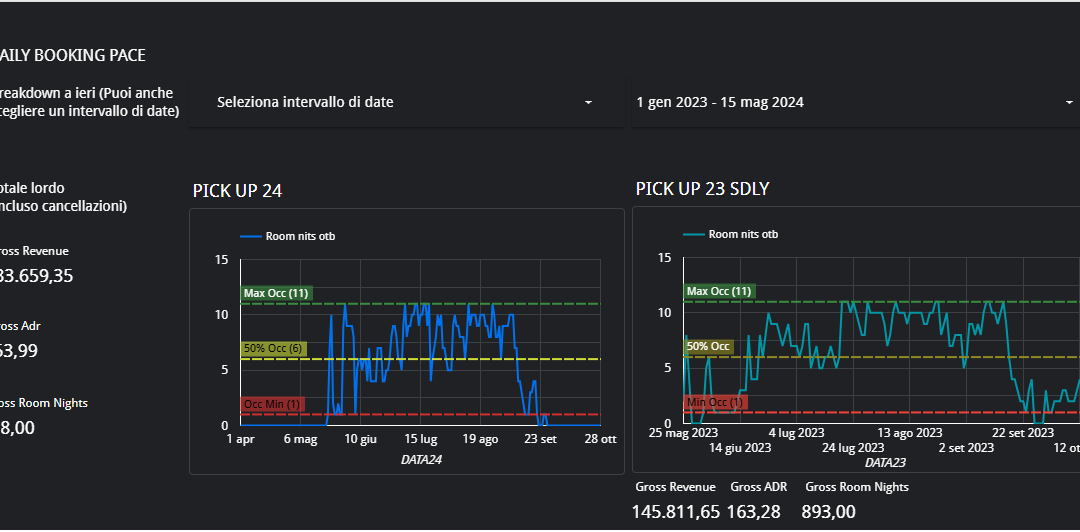Click the 'DATA24' axis label
The width and height of the screenshot is (1080, 532).
[421, 460]
